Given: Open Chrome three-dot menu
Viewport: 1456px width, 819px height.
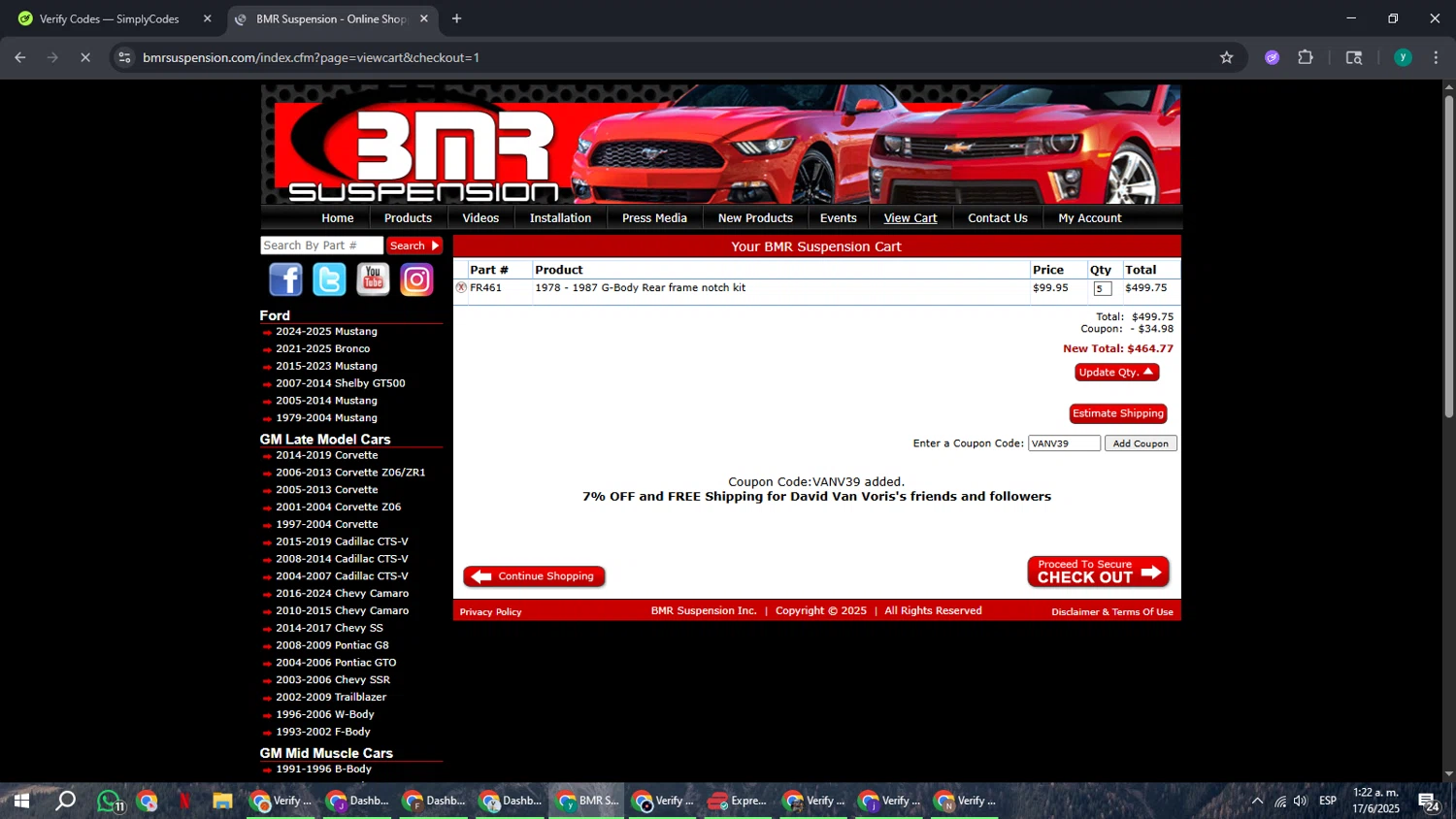Looking at the screenshot, I should coord(1436,57).
